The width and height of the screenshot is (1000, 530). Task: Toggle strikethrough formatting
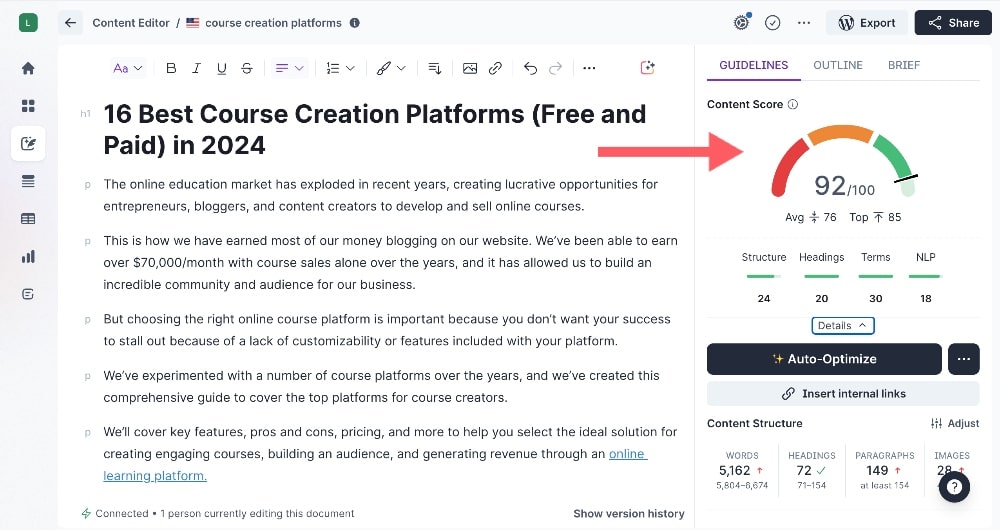point(247,68)
